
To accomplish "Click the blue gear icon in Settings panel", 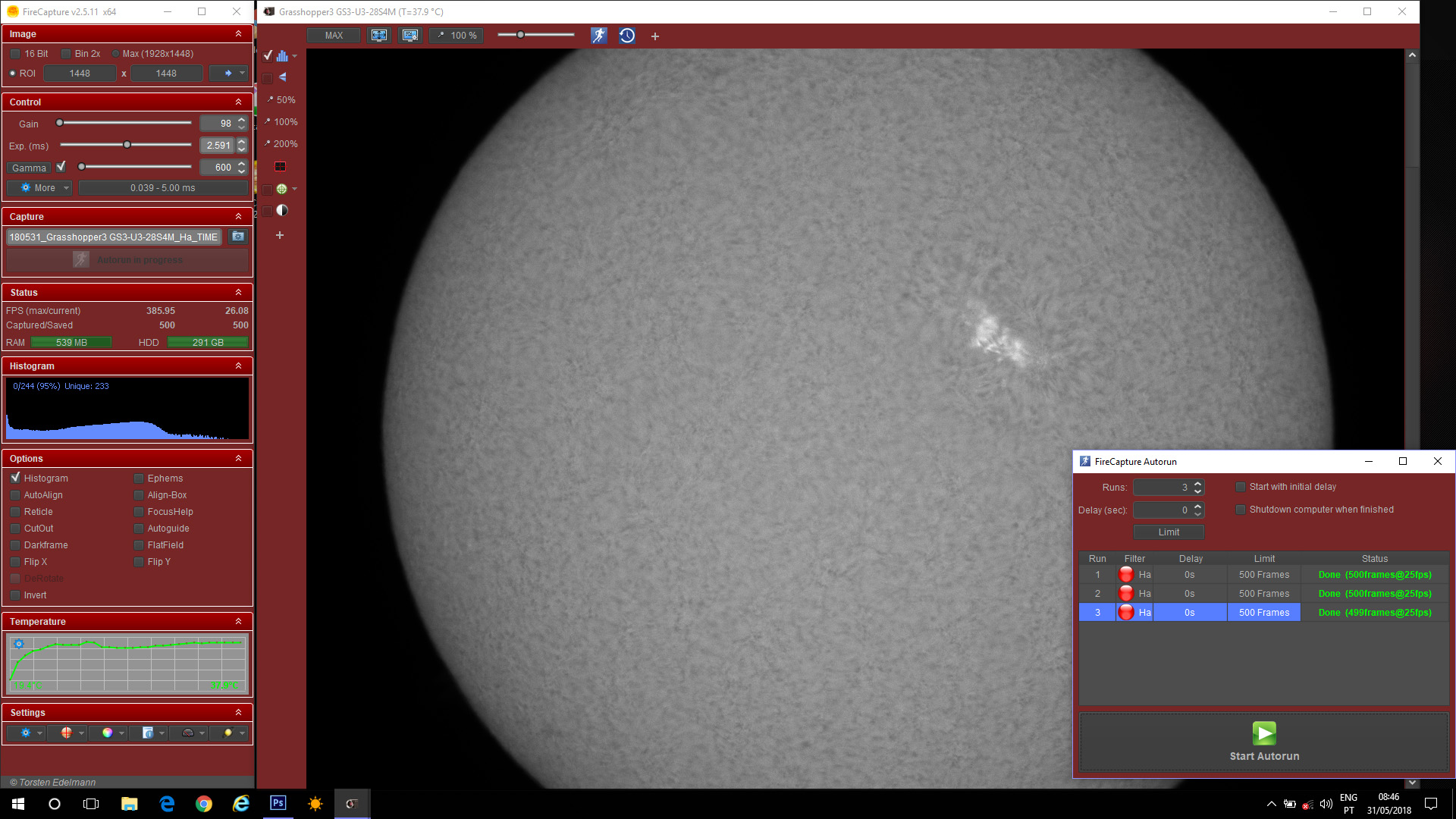I will point(26,733).
